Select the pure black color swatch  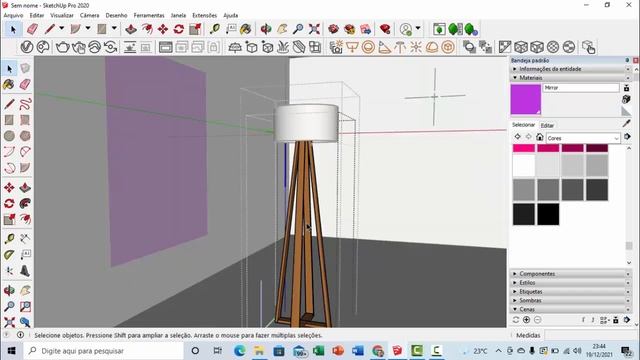click(548, 214)
